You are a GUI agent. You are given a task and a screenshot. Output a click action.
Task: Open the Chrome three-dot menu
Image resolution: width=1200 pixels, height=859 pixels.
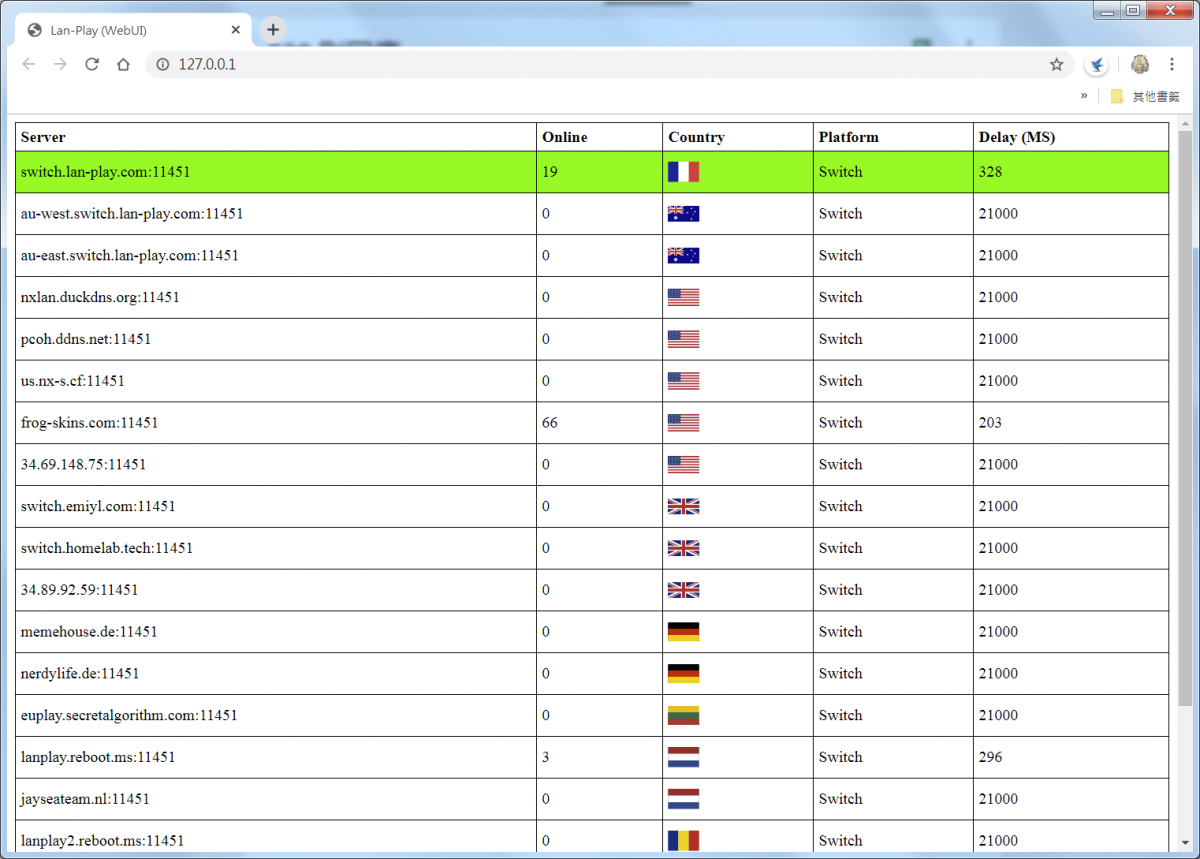(x=1172, y=64)
